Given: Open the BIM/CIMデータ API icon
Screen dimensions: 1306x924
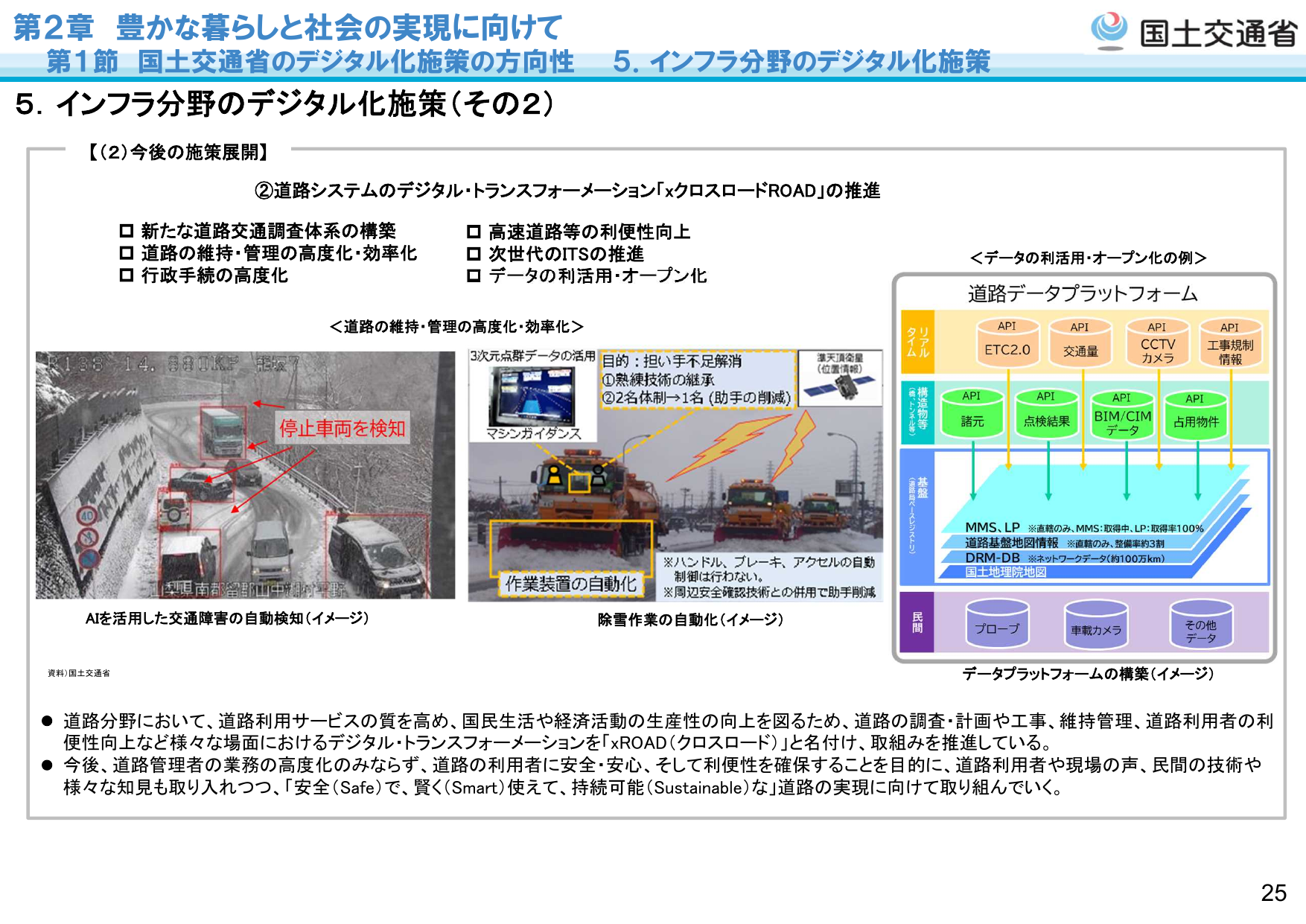Looking at the screenshot, I should coord(1121,417).
